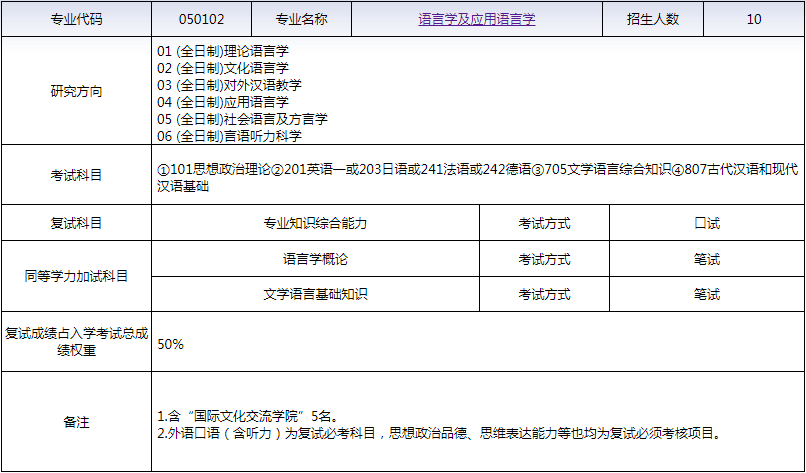Screen dimensions: 806x473
Task: Click the 备注 remarks label cell
Action: tap(76, 422)
